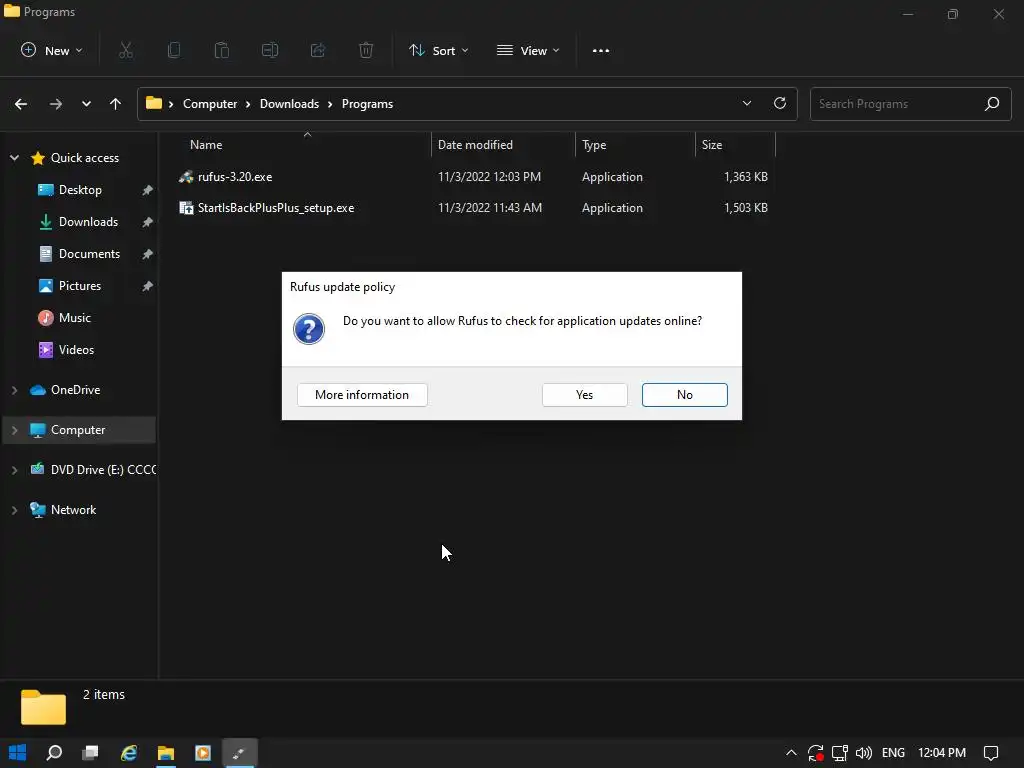Image resolution: width=1024 pixels, height=768 pixels.
Task: Open Videos in the sidebar
Action: (76, 350)
